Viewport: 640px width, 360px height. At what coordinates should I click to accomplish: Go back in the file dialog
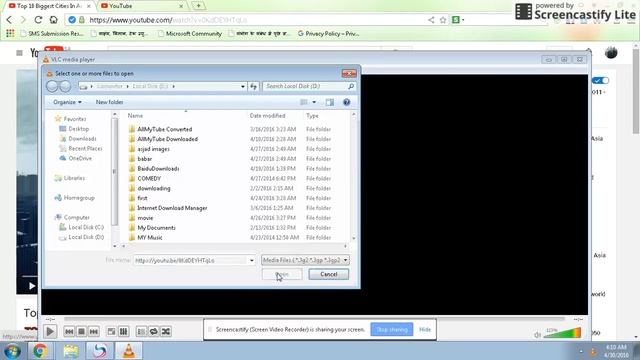pos(52,86)
